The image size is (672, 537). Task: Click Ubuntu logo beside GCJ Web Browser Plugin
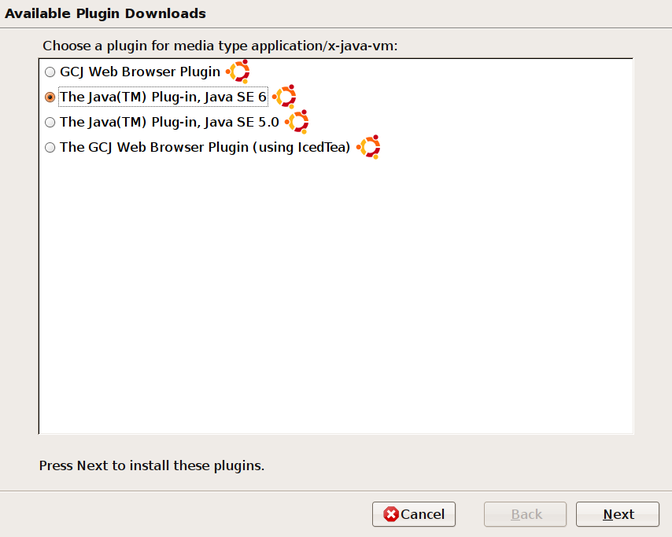237,72
